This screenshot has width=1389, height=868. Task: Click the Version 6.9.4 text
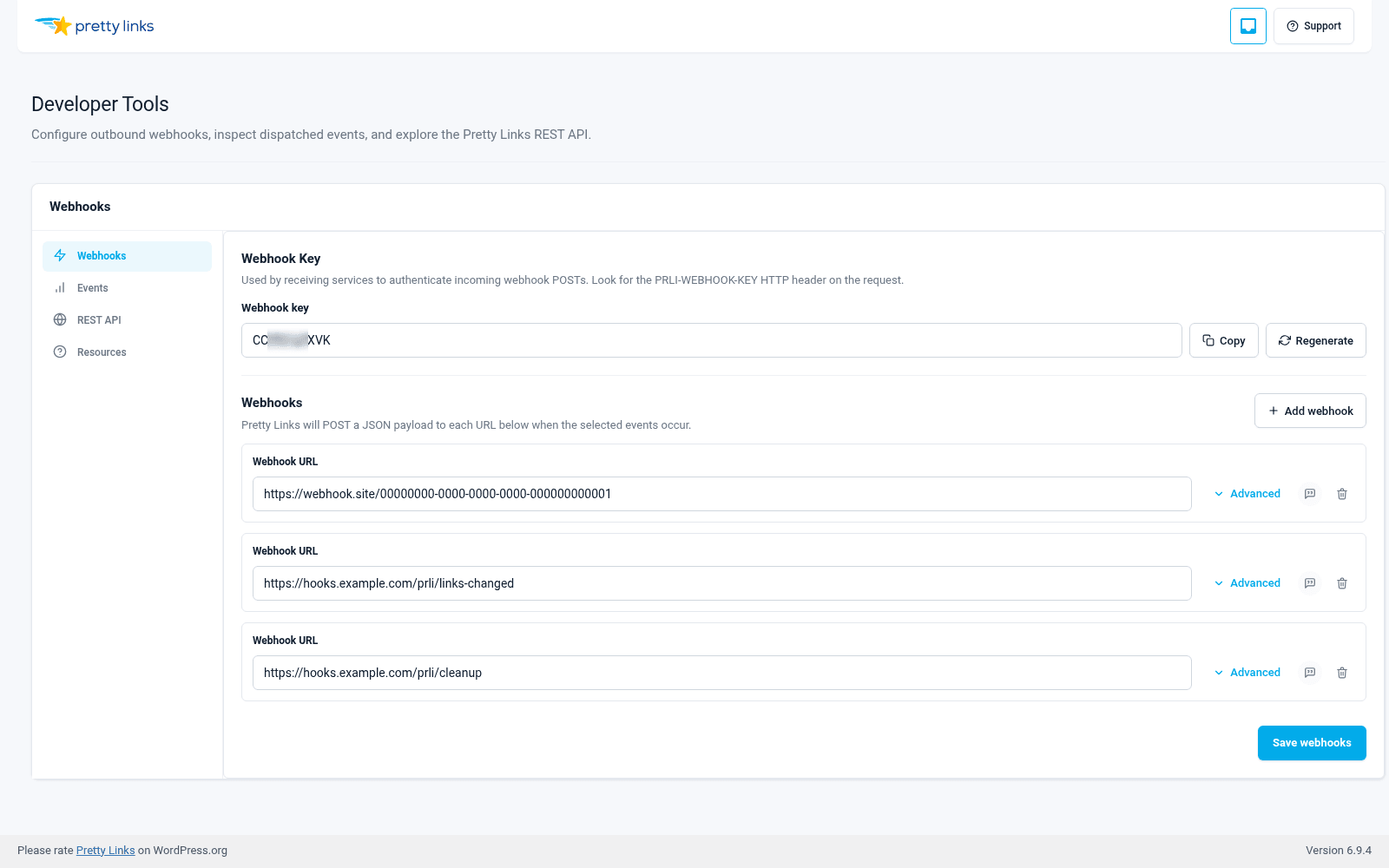pos(1339,851)
